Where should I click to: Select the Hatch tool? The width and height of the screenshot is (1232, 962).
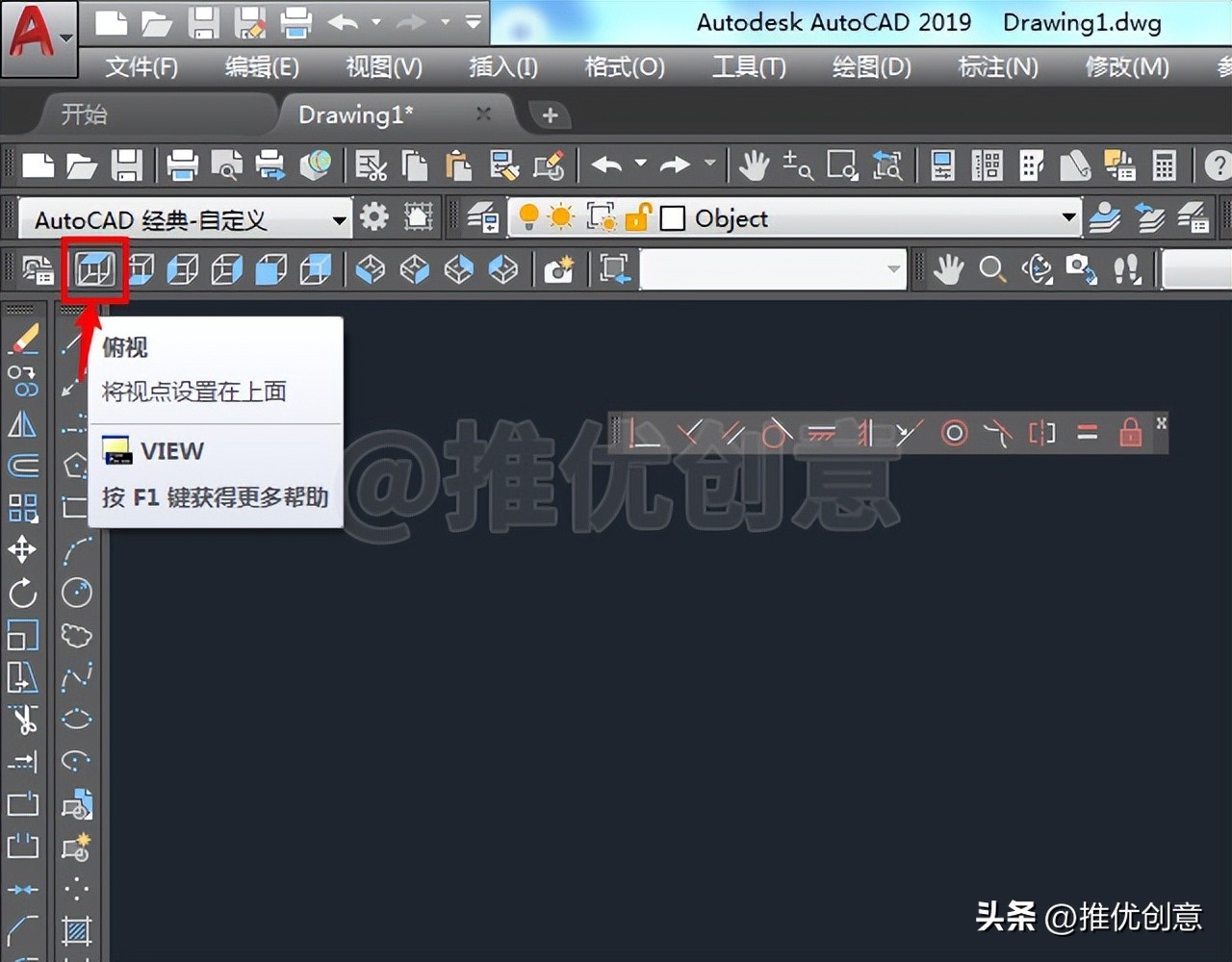pos(77,931)
